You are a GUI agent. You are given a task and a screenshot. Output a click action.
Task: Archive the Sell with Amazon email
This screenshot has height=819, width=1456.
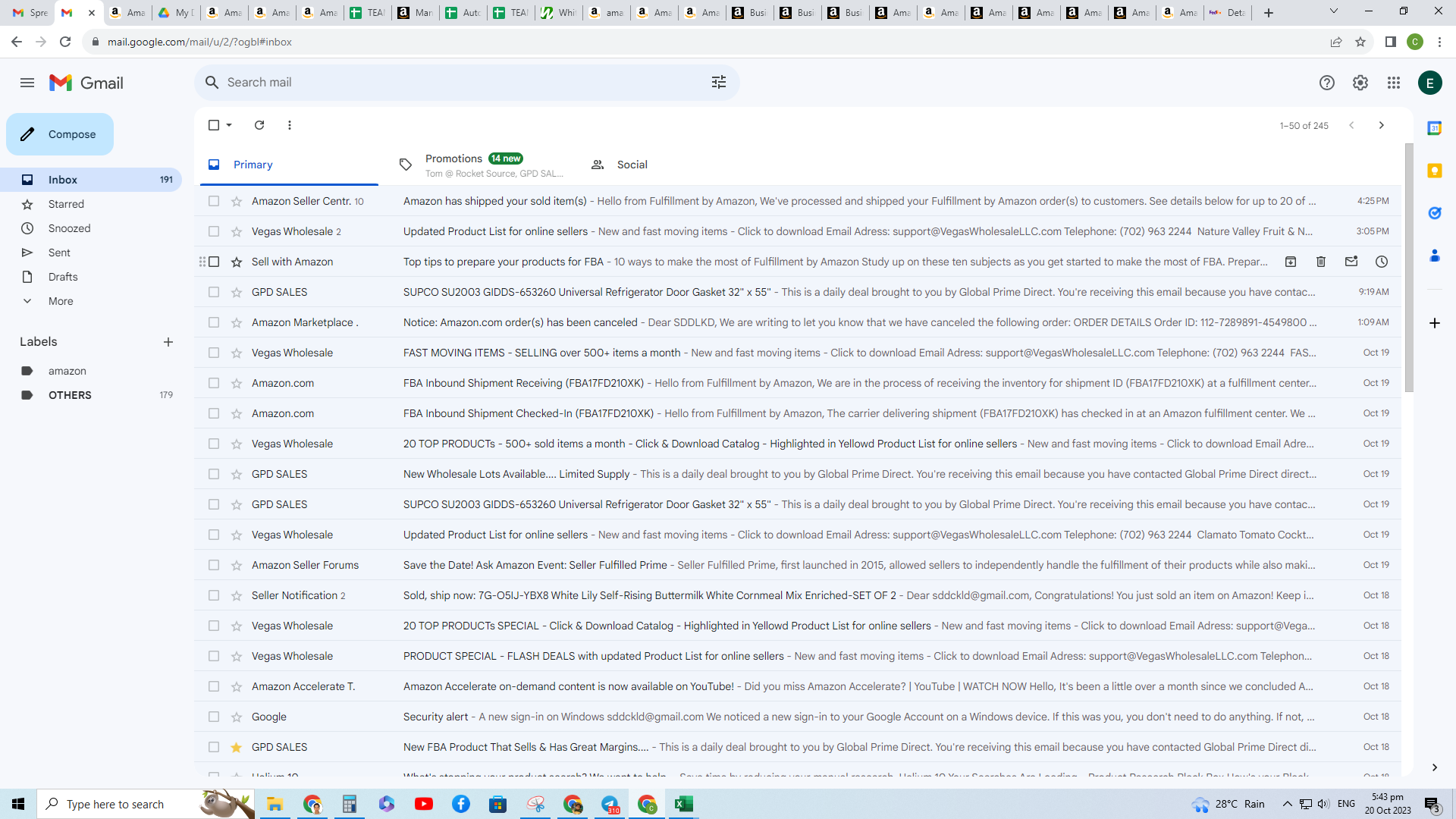coord(1291,262)
